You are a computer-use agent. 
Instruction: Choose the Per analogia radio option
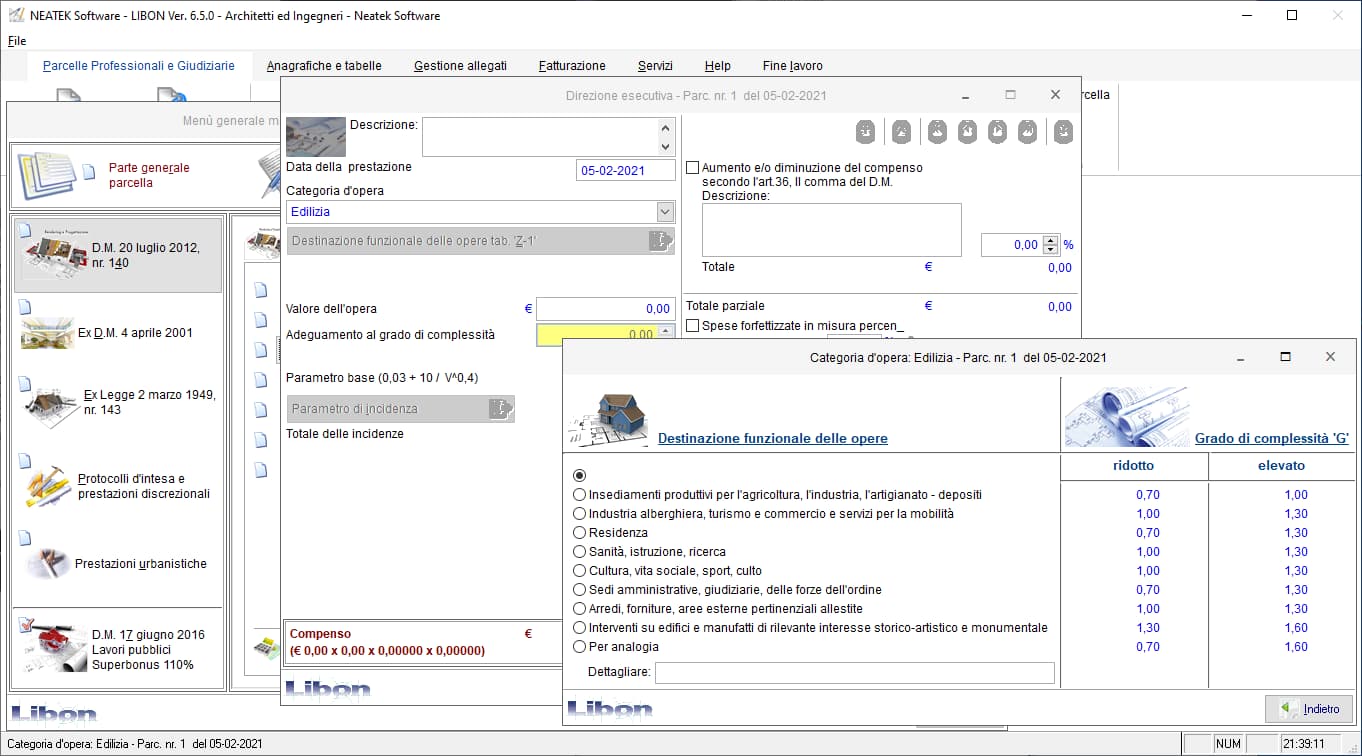click(x=579, y=646)
